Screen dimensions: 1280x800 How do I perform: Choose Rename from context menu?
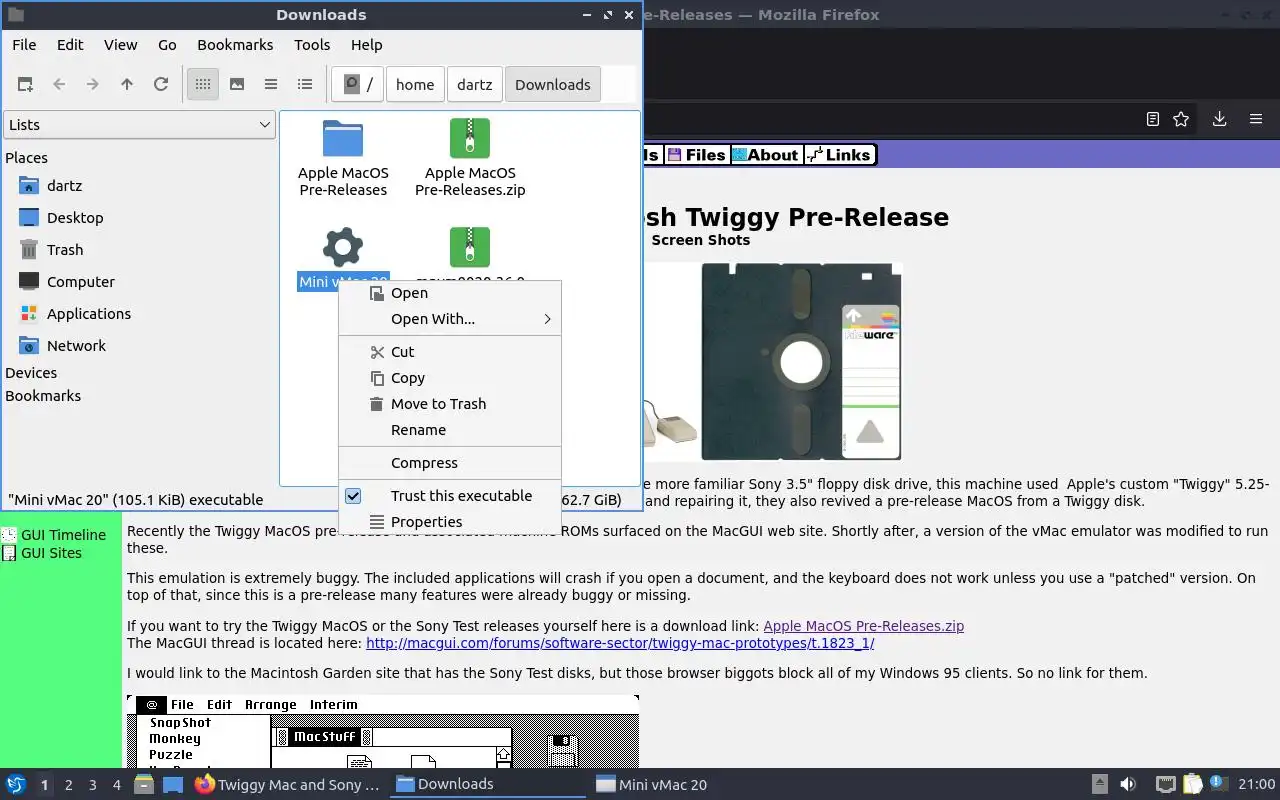click(450, 430)
